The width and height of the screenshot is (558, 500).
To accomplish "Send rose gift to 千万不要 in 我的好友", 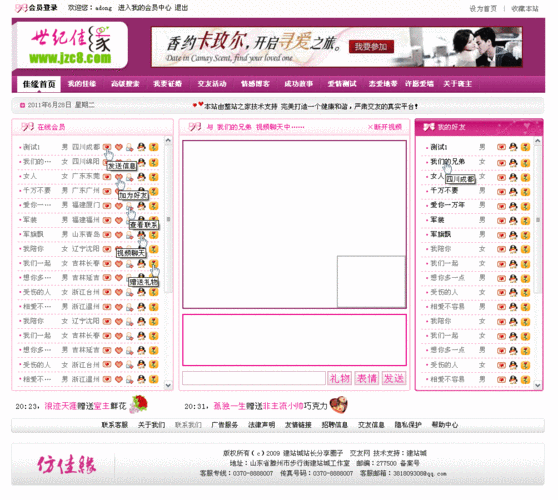I will [x=526, y=191].
